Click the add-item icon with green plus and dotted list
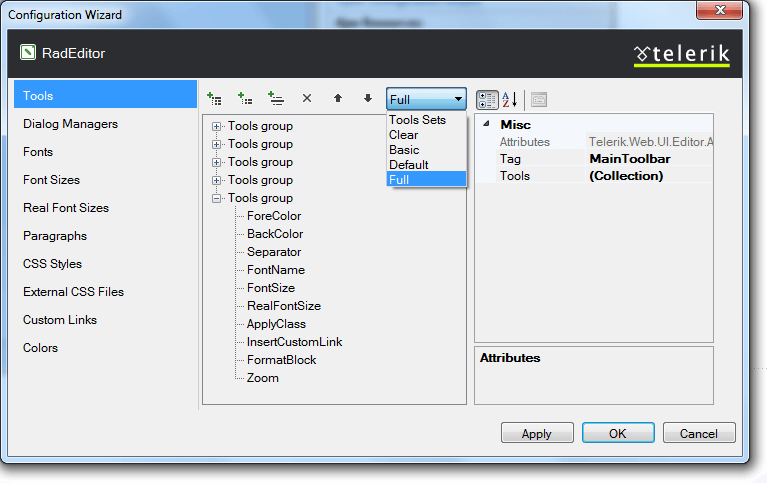Image resolution: width=767 pixels, height=483 pixels. [x=245, y=98]
